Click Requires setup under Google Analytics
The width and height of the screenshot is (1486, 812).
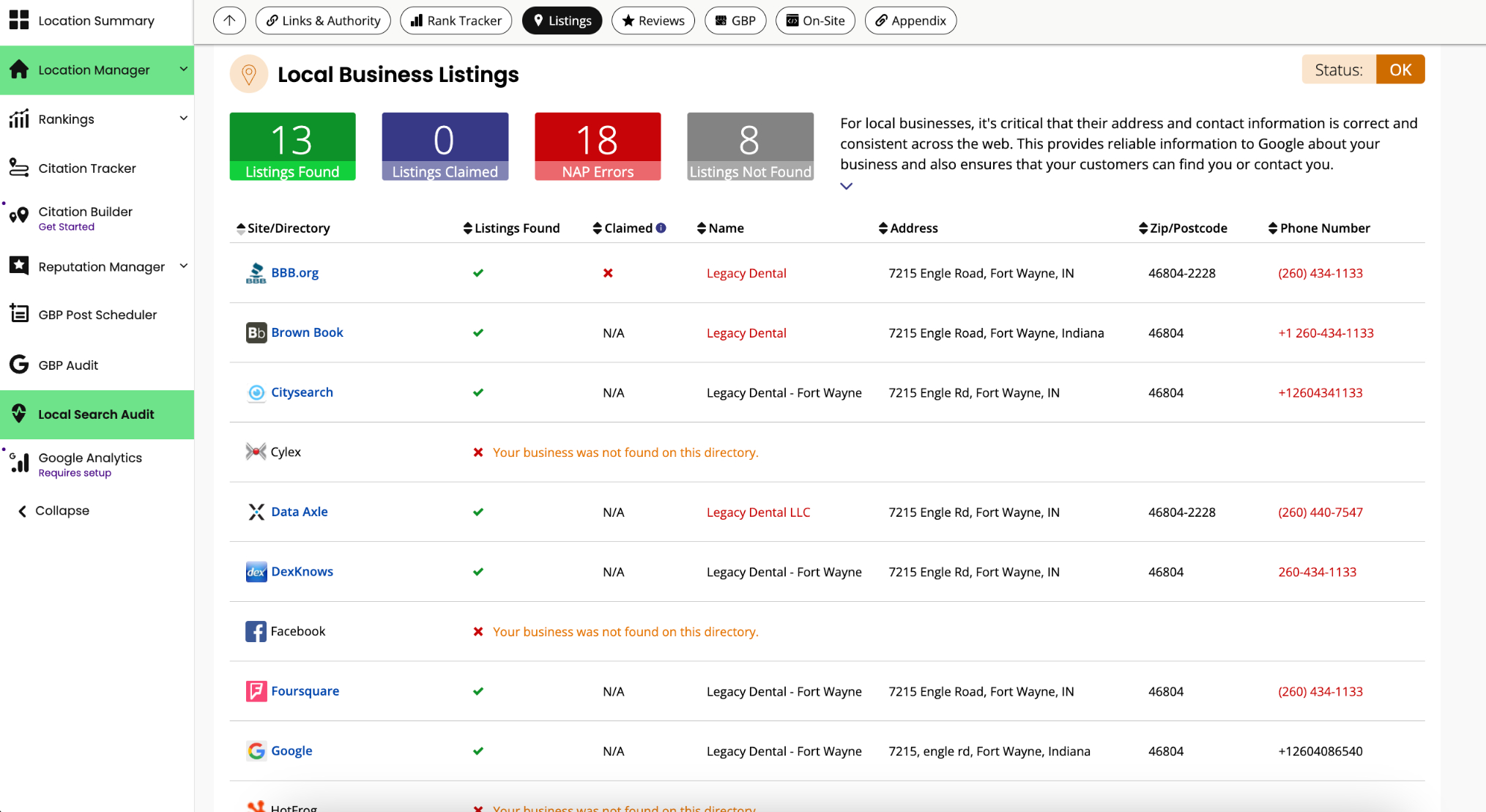[x=75, y=473]
